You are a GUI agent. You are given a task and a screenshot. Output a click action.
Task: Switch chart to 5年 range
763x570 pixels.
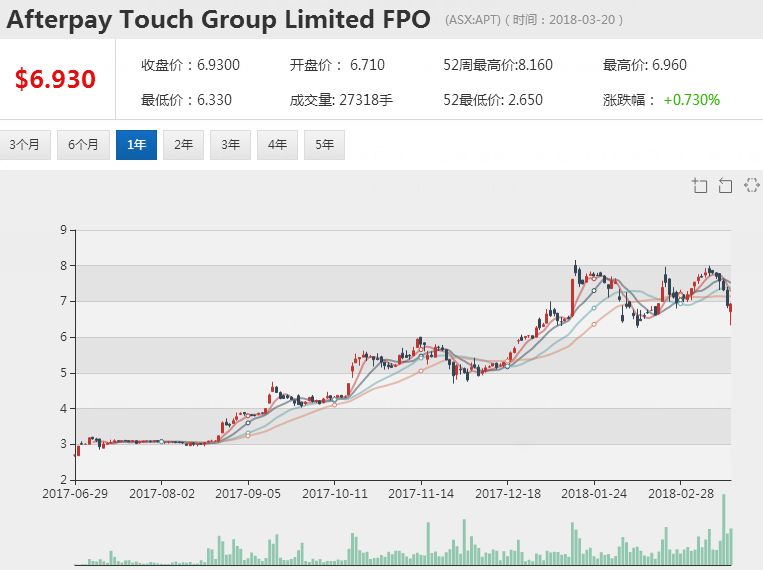pos(325,145)
